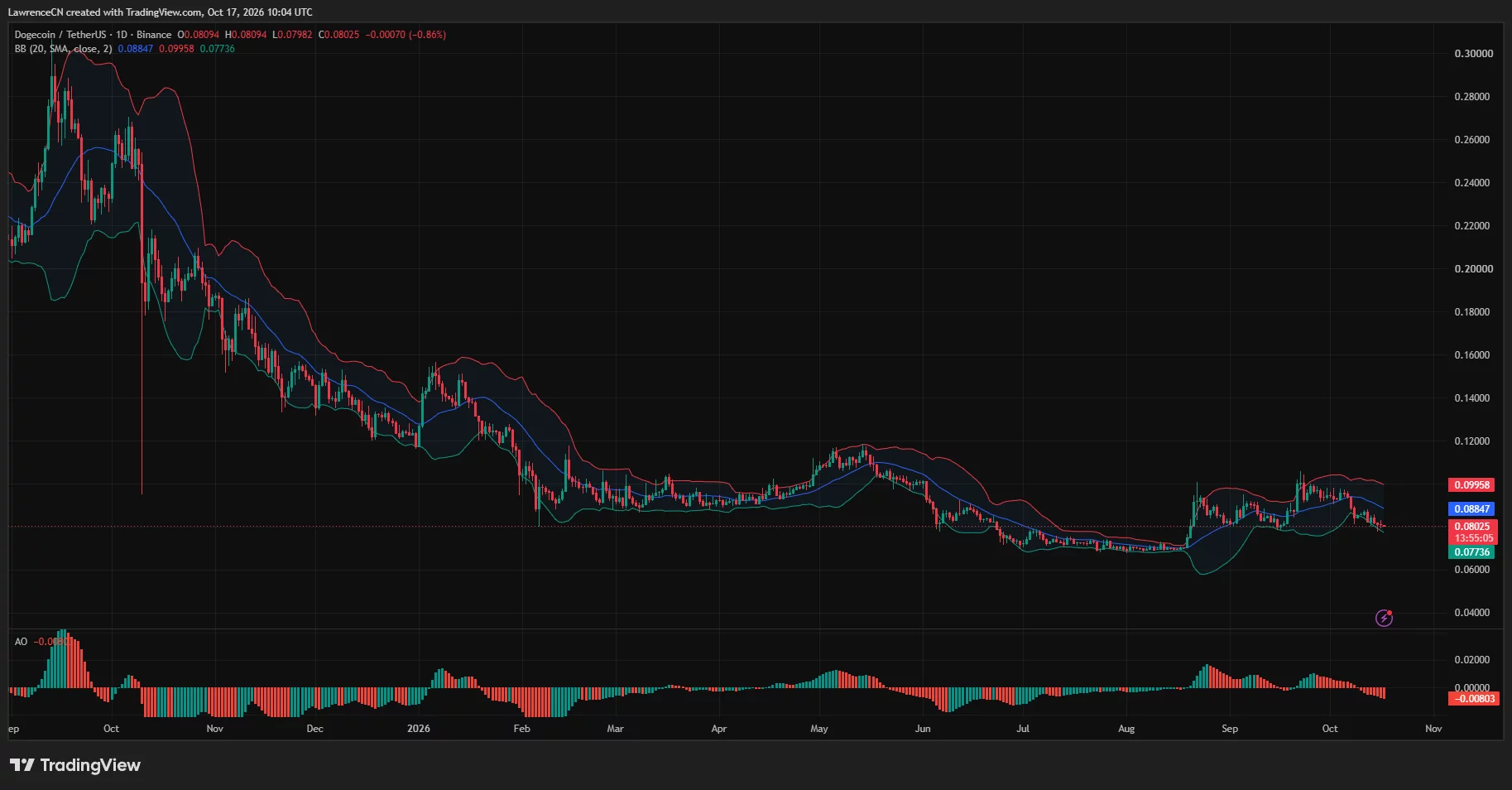Click the 0.28000 price axis label

[1473, 97]
